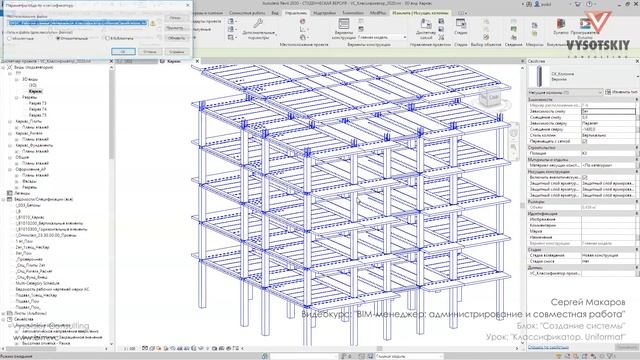Screen dimensions: 640x360
Task: Click middle icon in Inquiry panel
Action: tap(513, 29)
